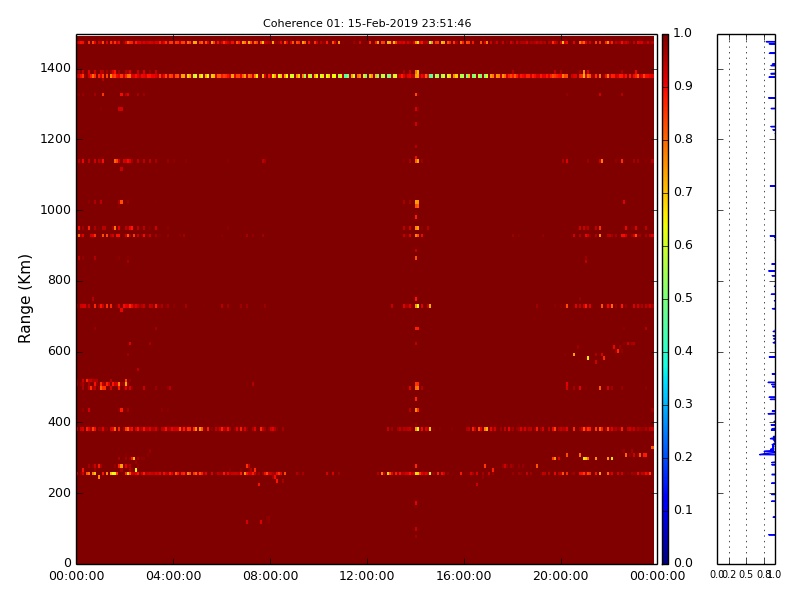Click the bright low-coherence band near 1380 km

pyautogui.click(x=365, y=76)
